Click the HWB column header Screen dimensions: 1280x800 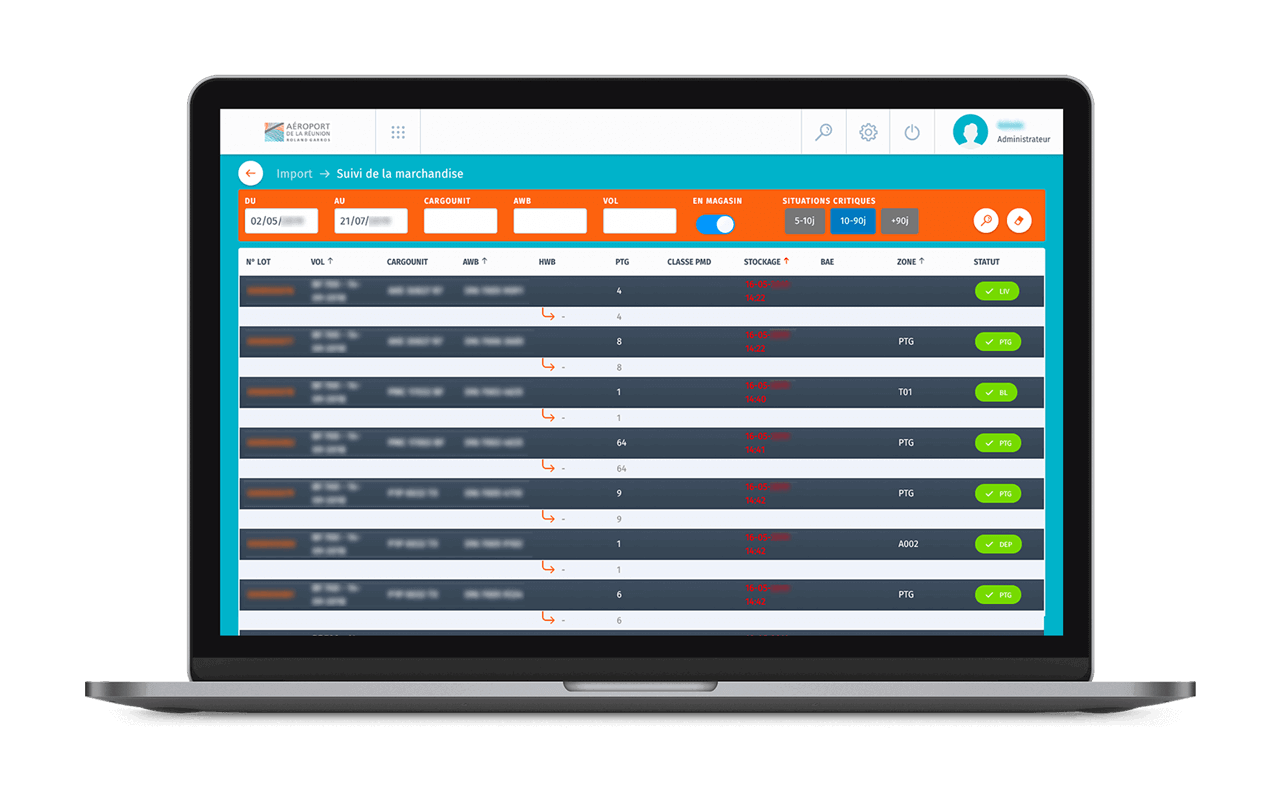coord(547,262)
